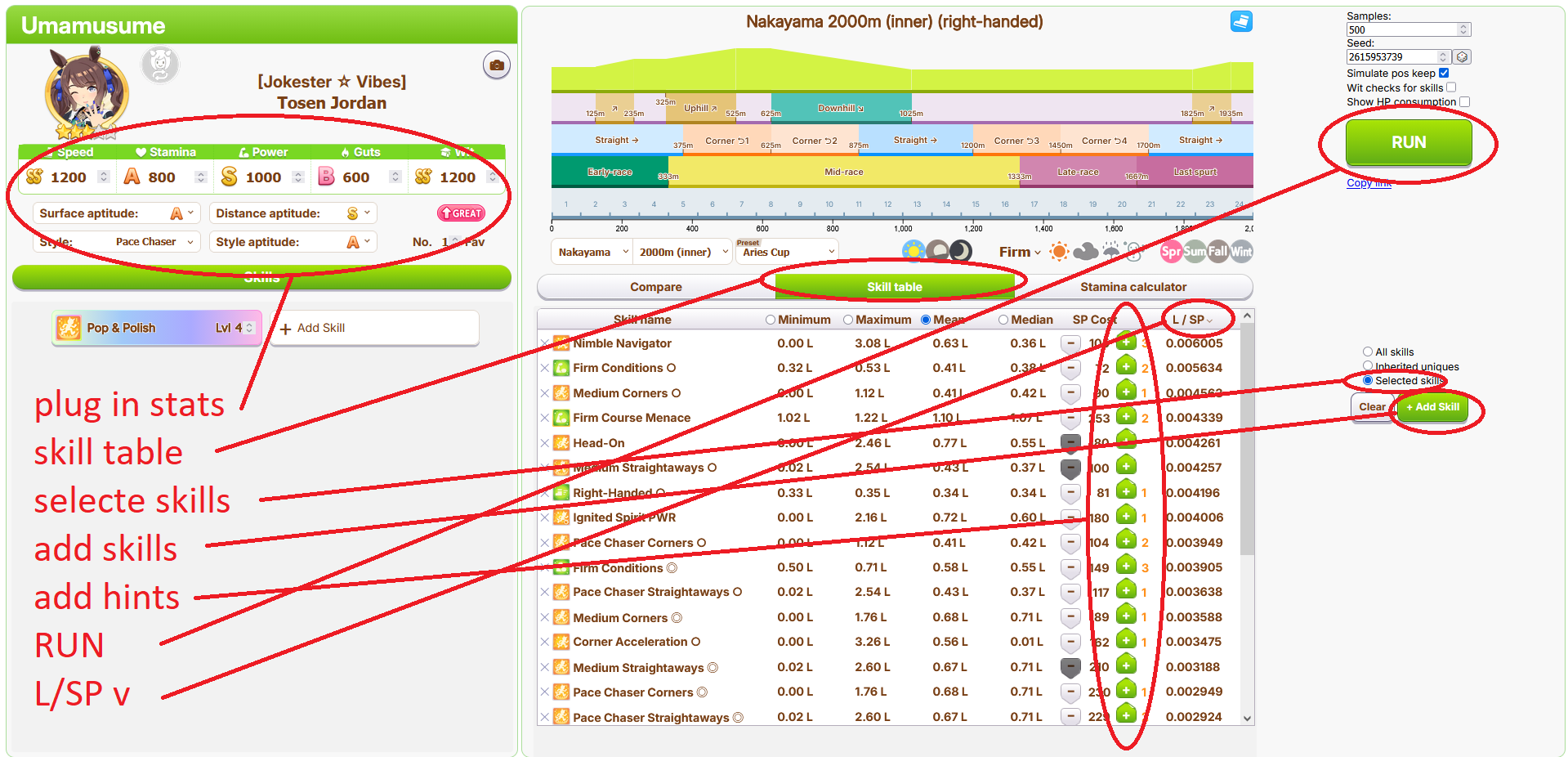Sort table by L / SP column
This screenshot has height=757, width=1568.
pyautogui.click(x=1192, y=320)
